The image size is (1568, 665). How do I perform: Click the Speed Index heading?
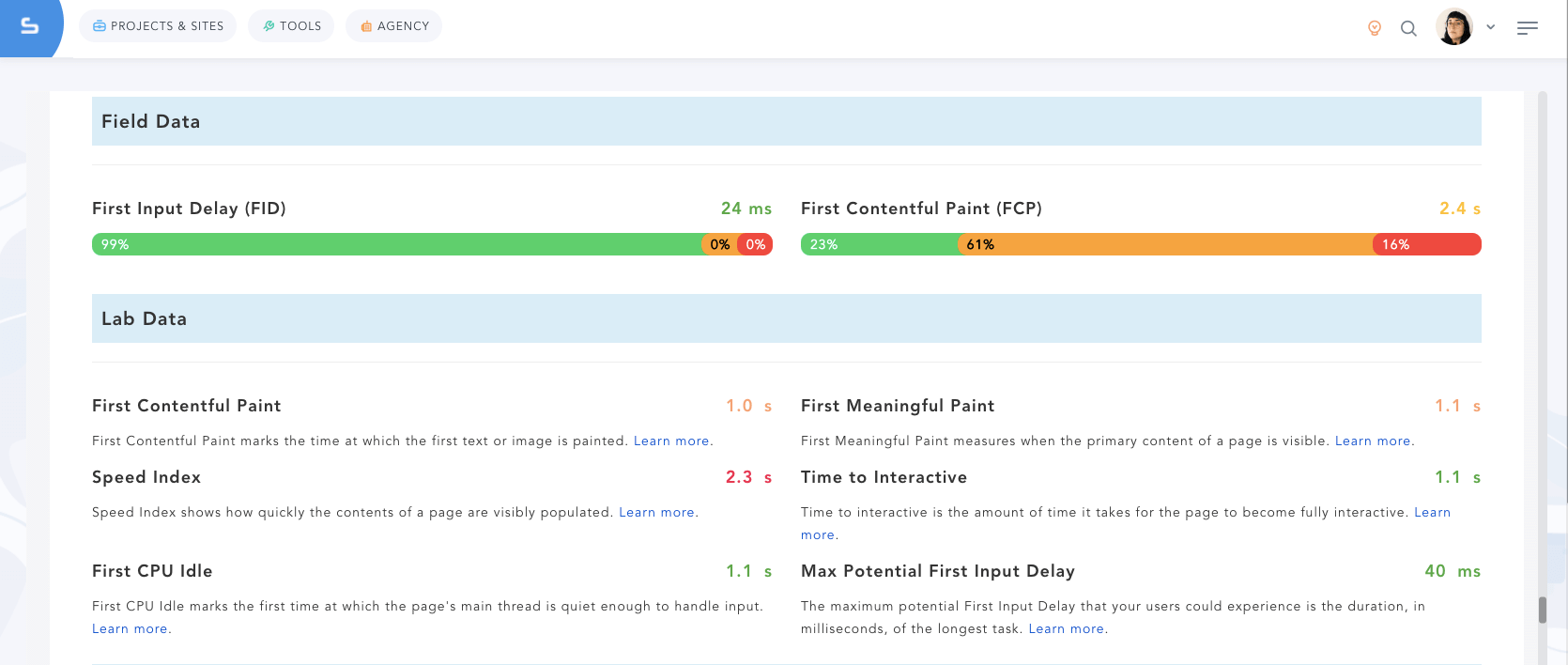[146, 477]
